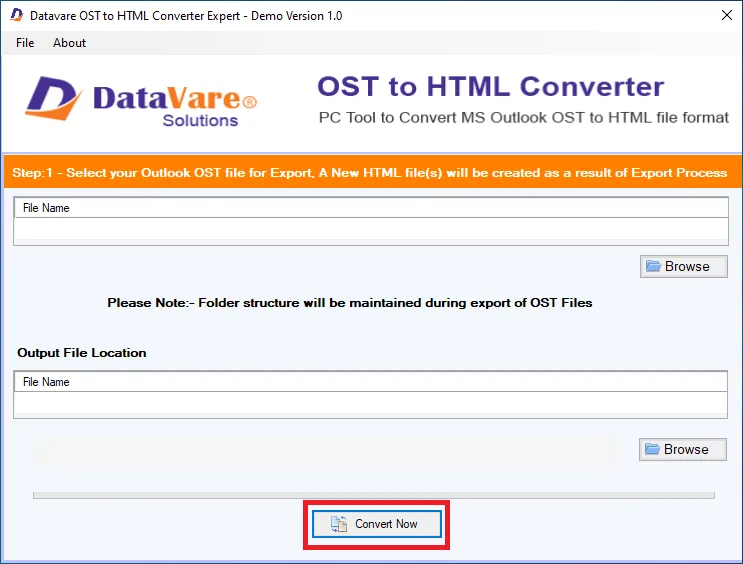Click File Name column header in OST list
The width and height of the screenshot is (743, 564).
pyautogui.click(x=371, y=208)
